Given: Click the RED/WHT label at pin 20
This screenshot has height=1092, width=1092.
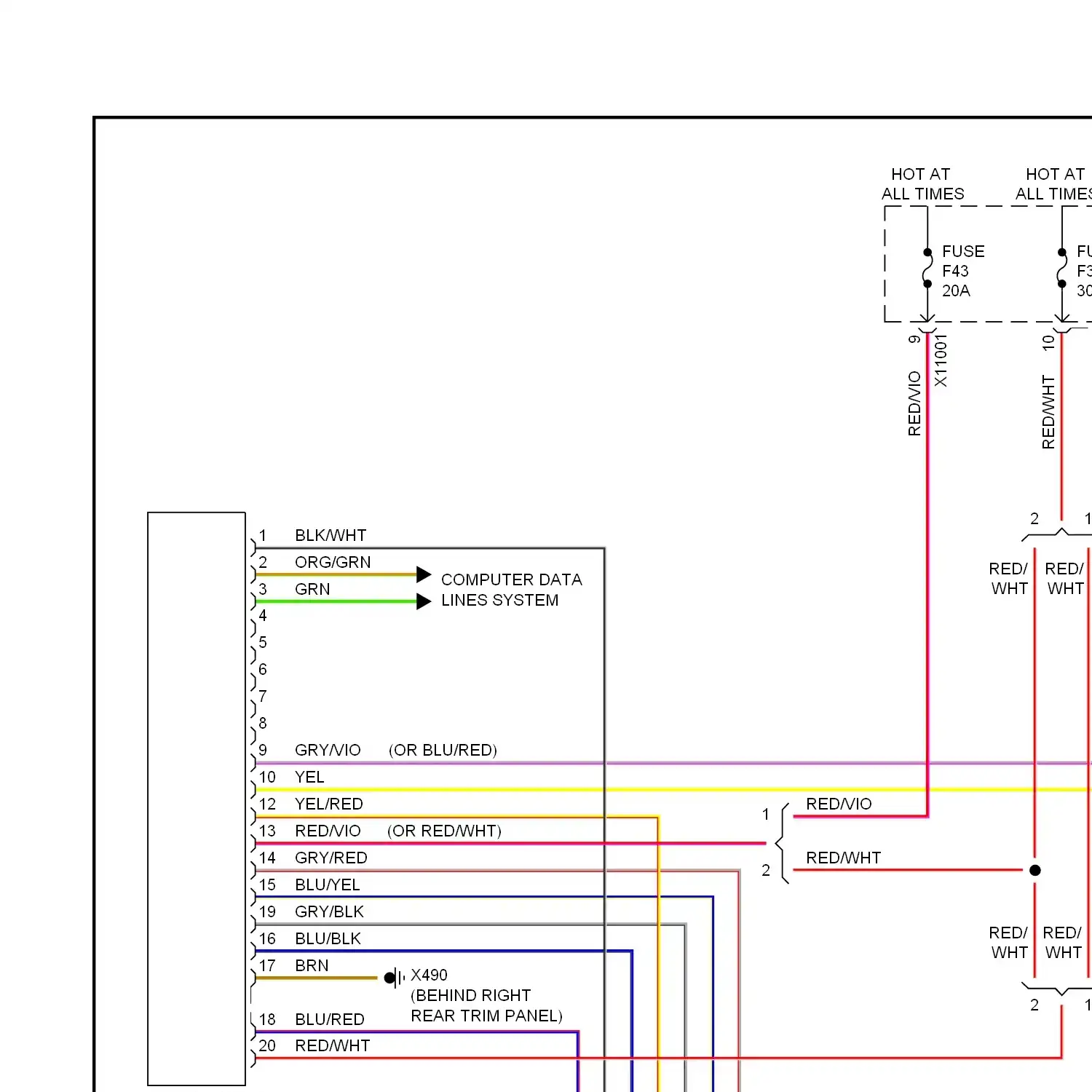Looking at the screenshot, I should point(332,1045).
